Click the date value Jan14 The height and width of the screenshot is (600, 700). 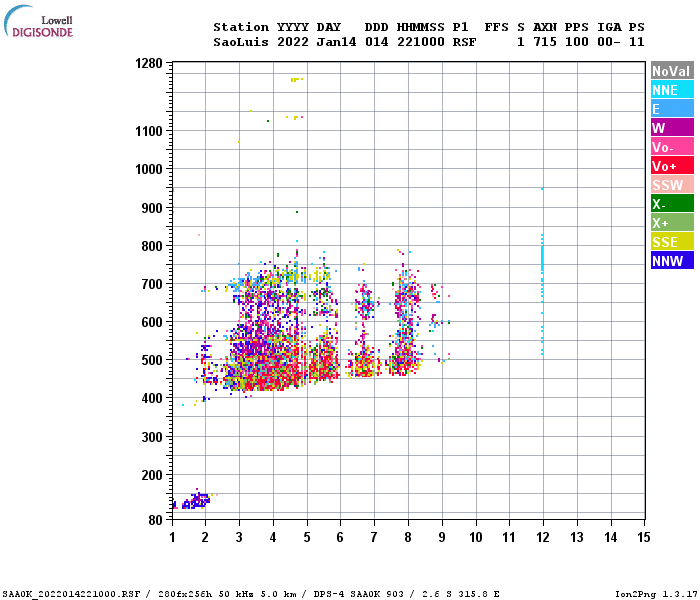tap(336, 42)
